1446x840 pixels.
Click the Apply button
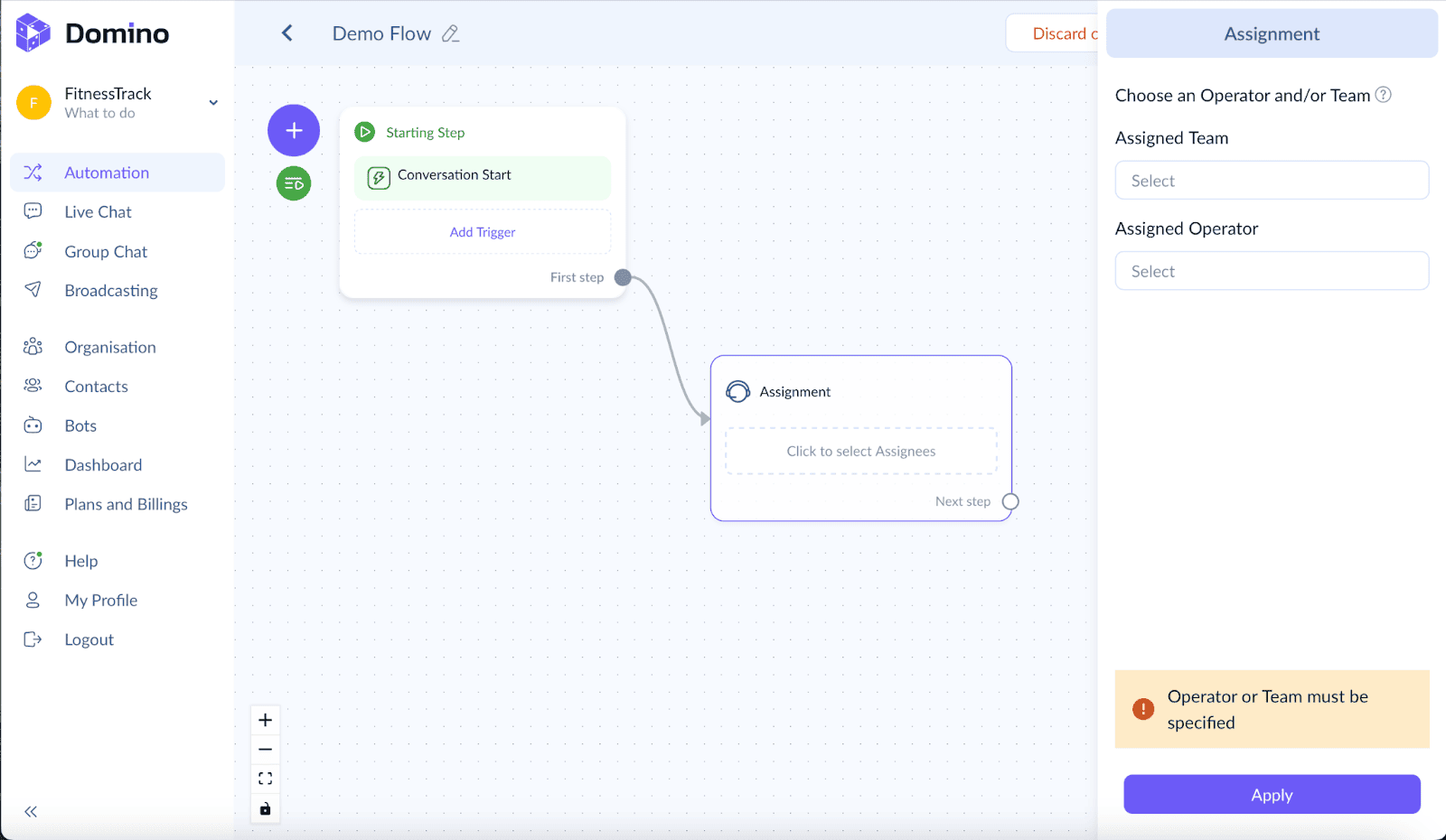1272,795
